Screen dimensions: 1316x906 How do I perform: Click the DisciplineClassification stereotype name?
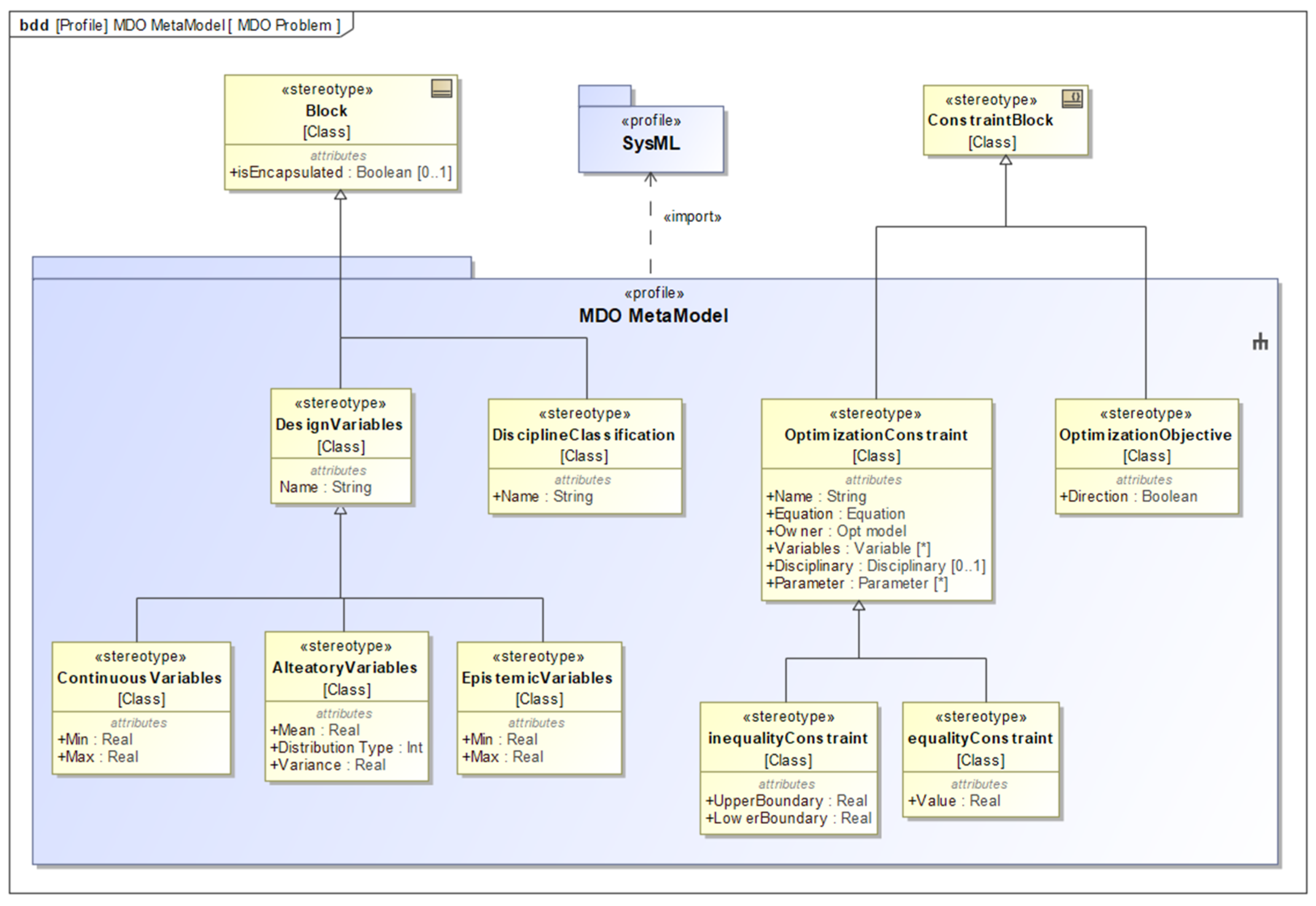pos(583,435)
